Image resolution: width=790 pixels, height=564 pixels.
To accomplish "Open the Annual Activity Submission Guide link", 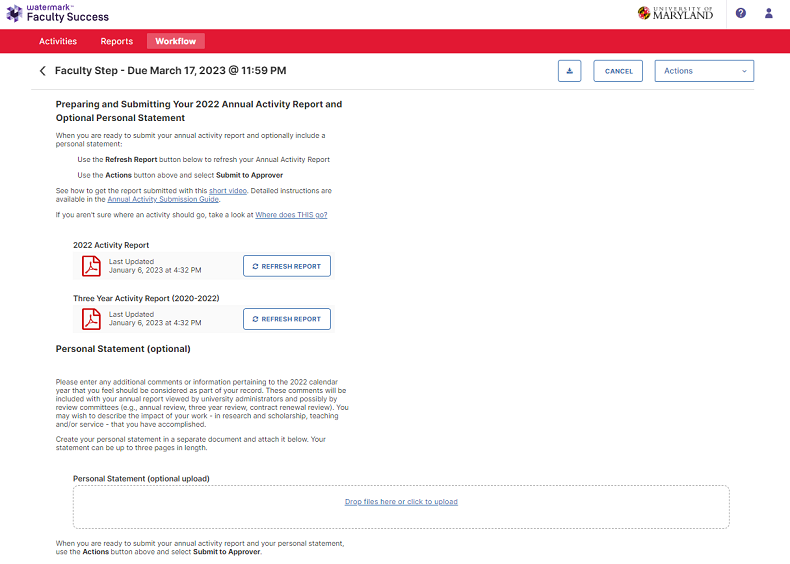I will click(163, 200).
